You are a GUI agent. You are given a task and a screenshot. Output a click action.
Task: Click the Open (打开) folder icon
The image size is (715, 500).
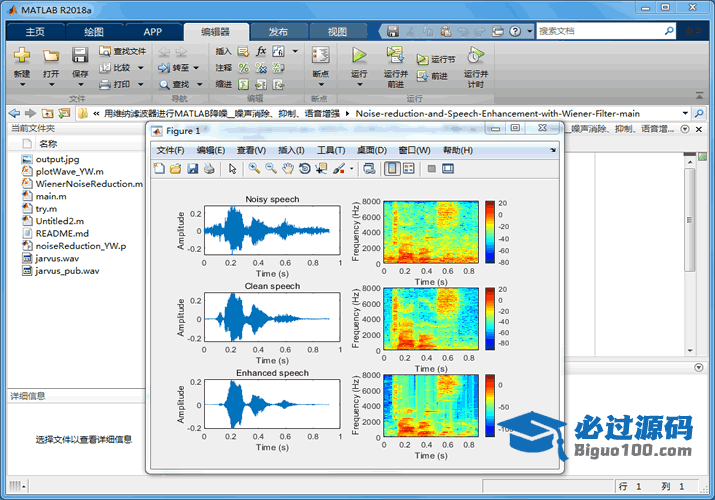pos(51,56)
